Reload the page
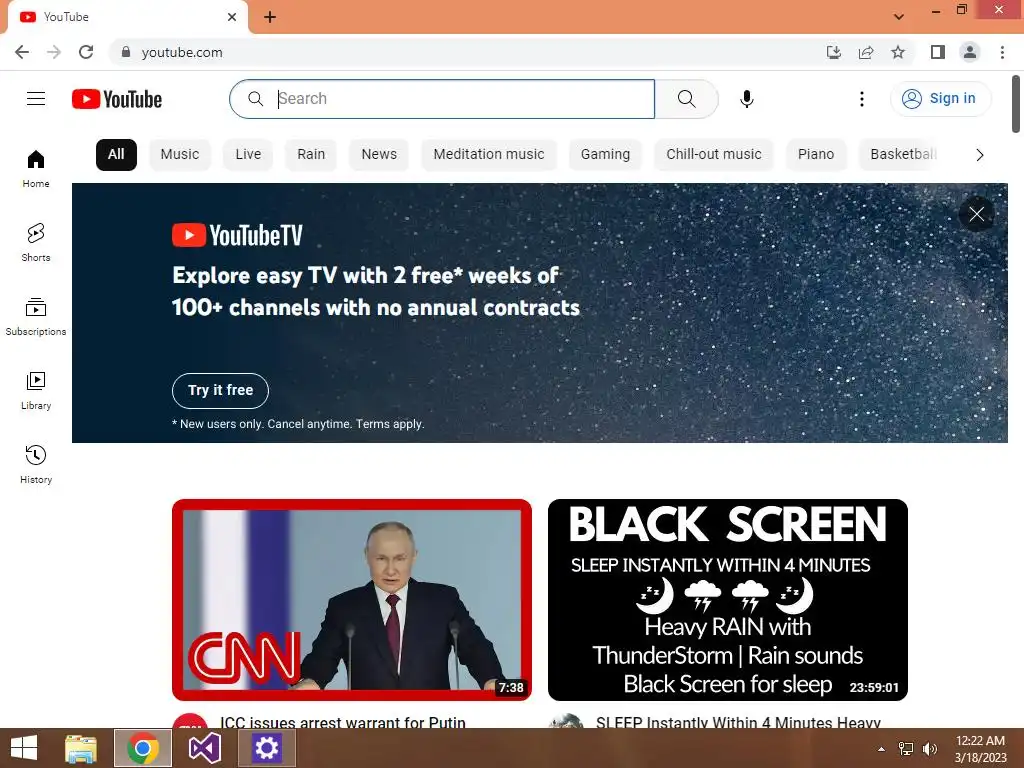 86,52
